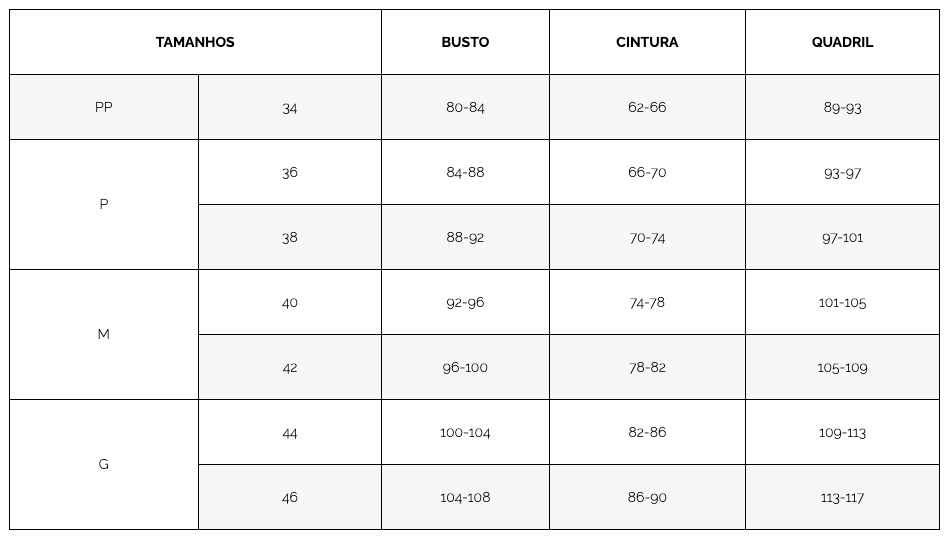Image resolution: width=945 pixels, height=538 pixels.
Task: Select hip measurement 89-93
Action: point(842,107)
